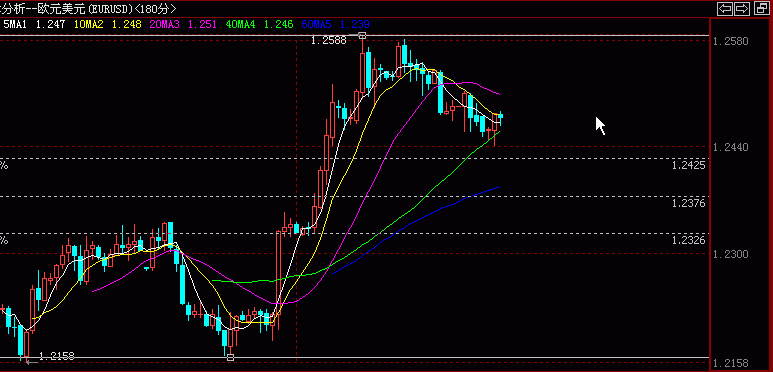The image size is (773, 372).
Task: Click the EURUSD 180-minute chart title
Action: click(x=88, y=8)
